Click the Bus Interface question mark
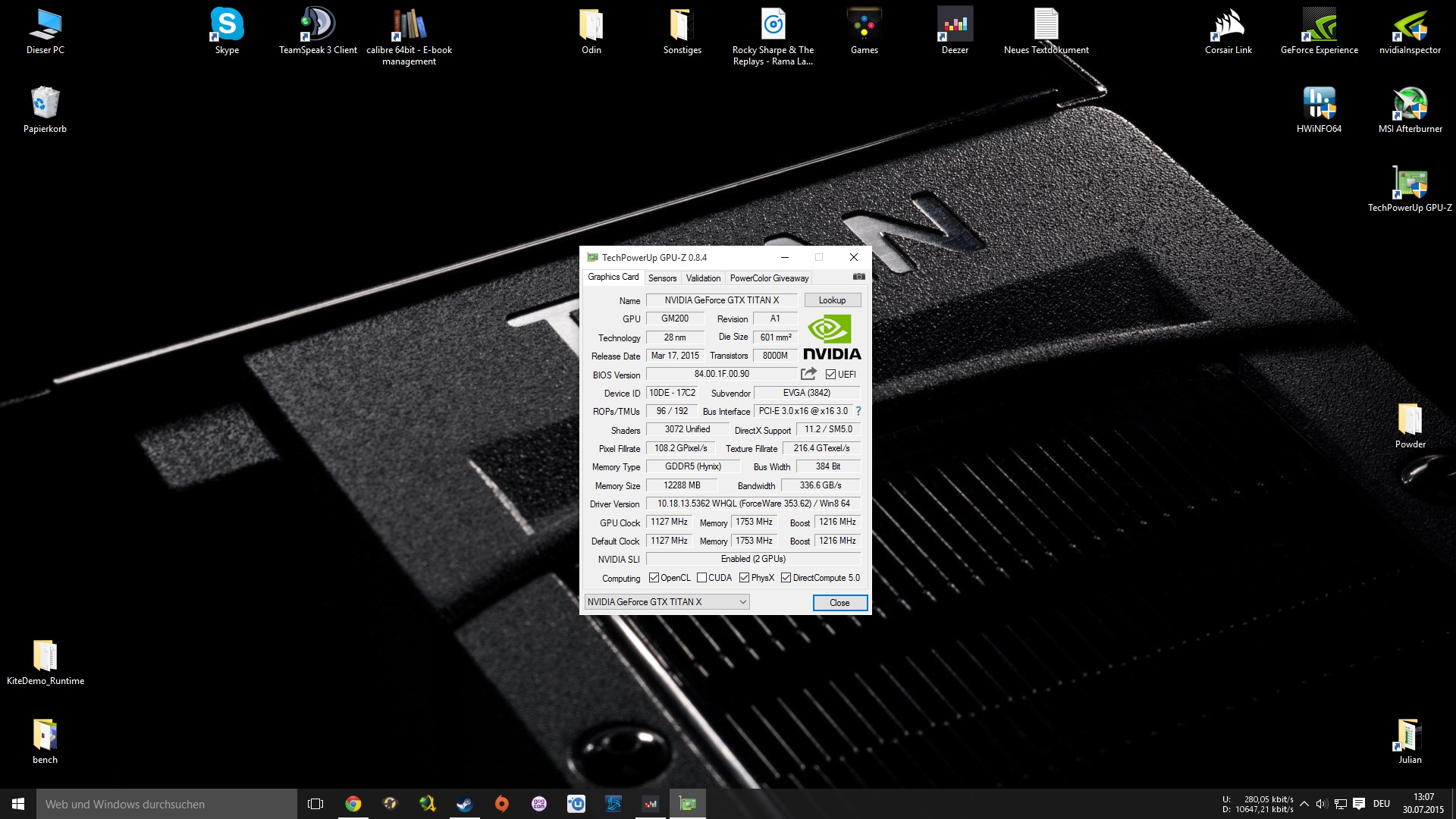1456x819 pixels. [858, 411]
